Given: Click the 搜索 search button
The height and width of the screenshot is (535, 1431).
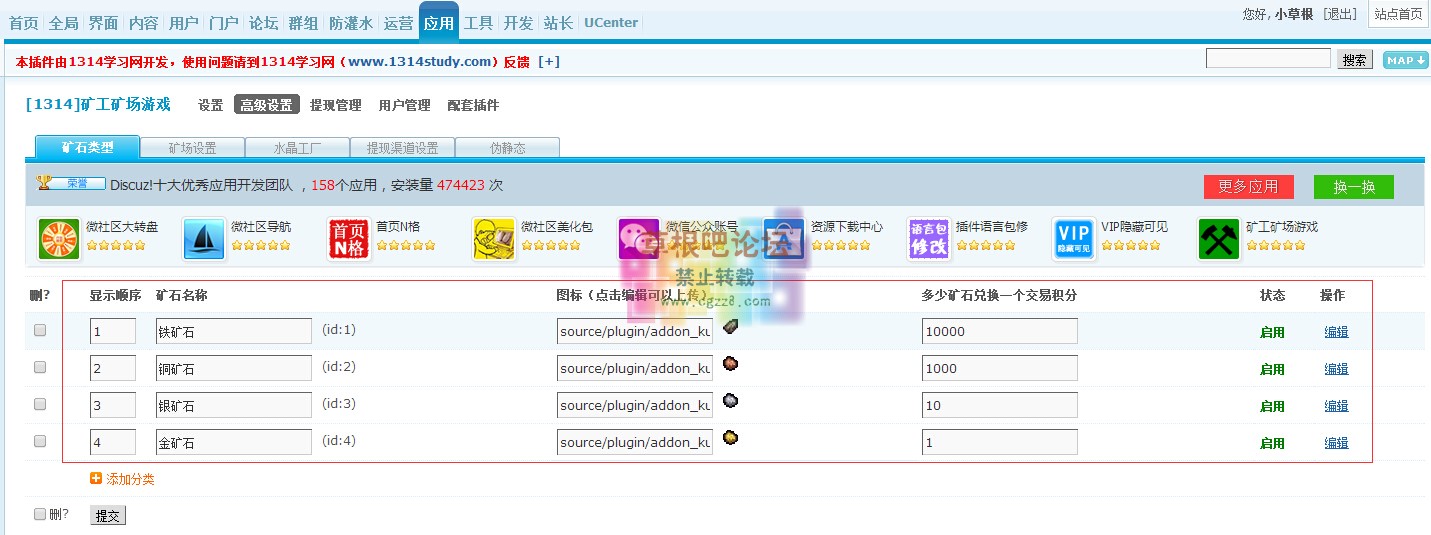Looking at the screenshot, I should tap(1355, 60).
